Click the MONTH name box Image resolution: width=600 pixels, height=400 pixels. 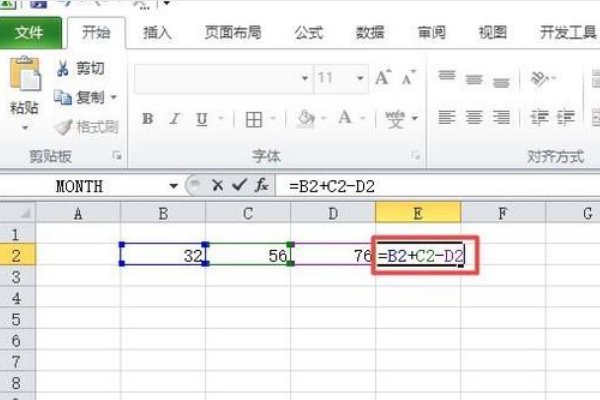(x=82, y=186)
